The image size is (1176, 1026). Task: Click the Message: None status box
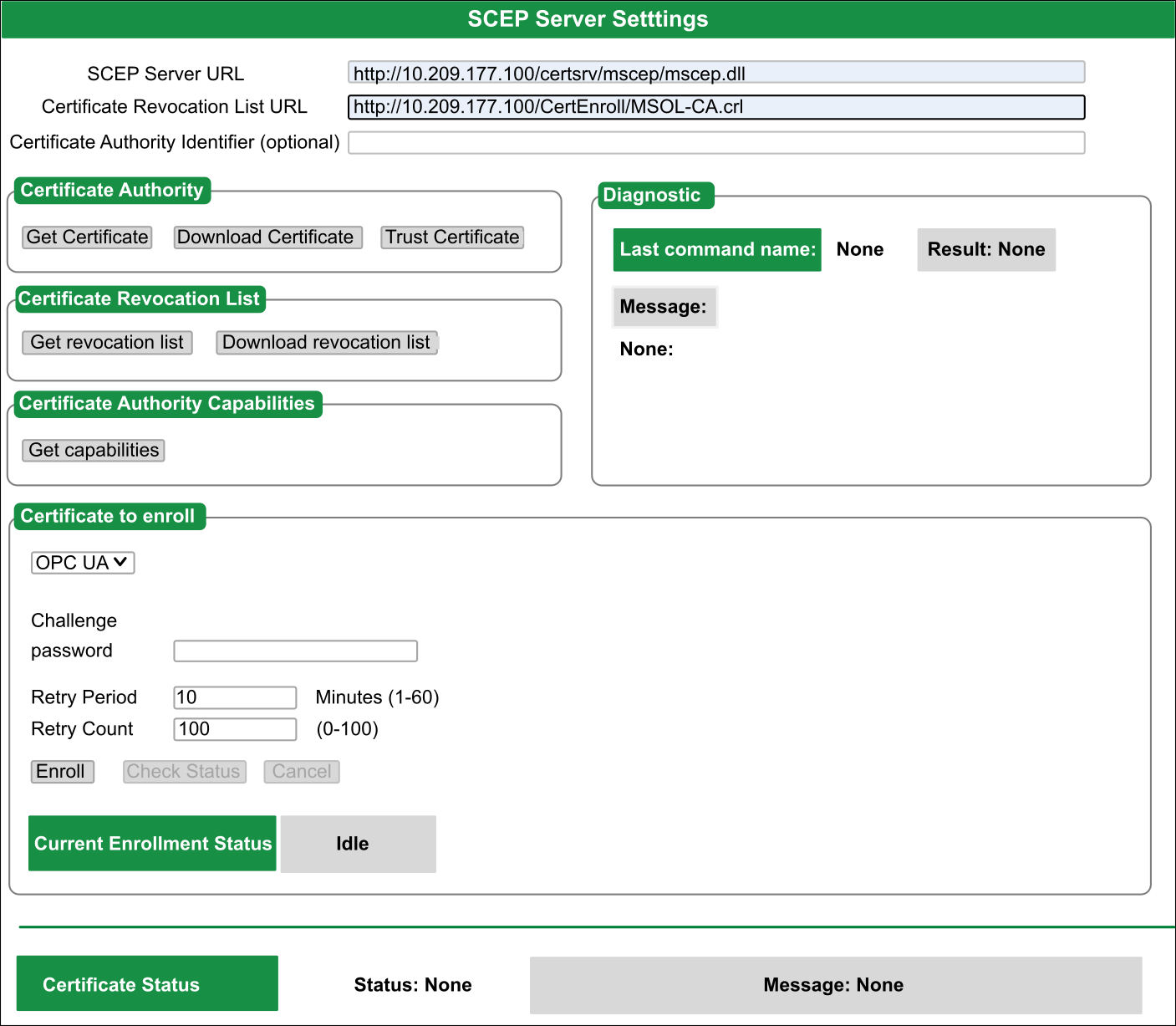click(836, 985)
